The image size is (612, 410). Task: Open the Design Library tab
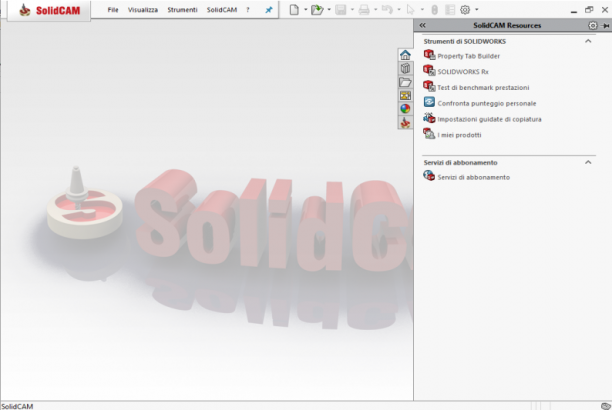pyautogui.click(x=405, y=68)
